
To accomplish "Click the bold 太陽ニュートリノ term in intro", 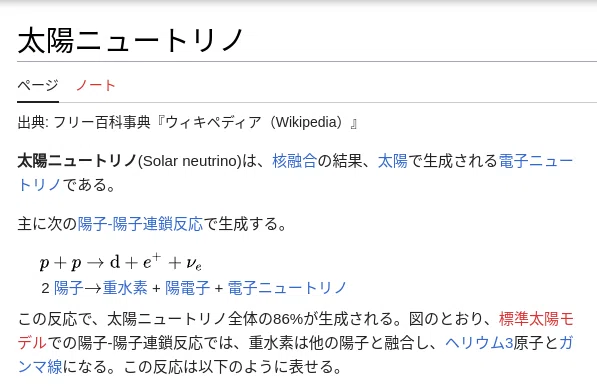I will 77,161.
